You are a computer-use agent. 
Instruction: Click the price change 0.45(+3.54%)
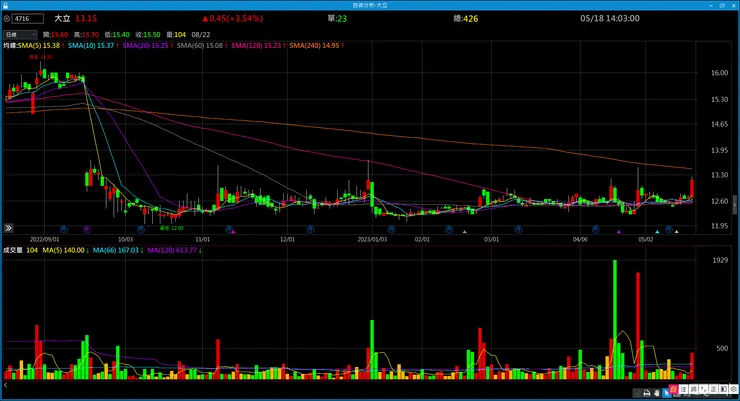tap(233, 19)
